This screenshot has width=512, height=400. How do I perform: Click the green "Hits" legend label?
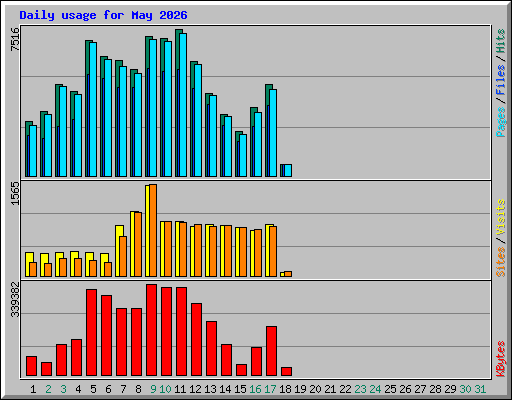coord(501,41)
